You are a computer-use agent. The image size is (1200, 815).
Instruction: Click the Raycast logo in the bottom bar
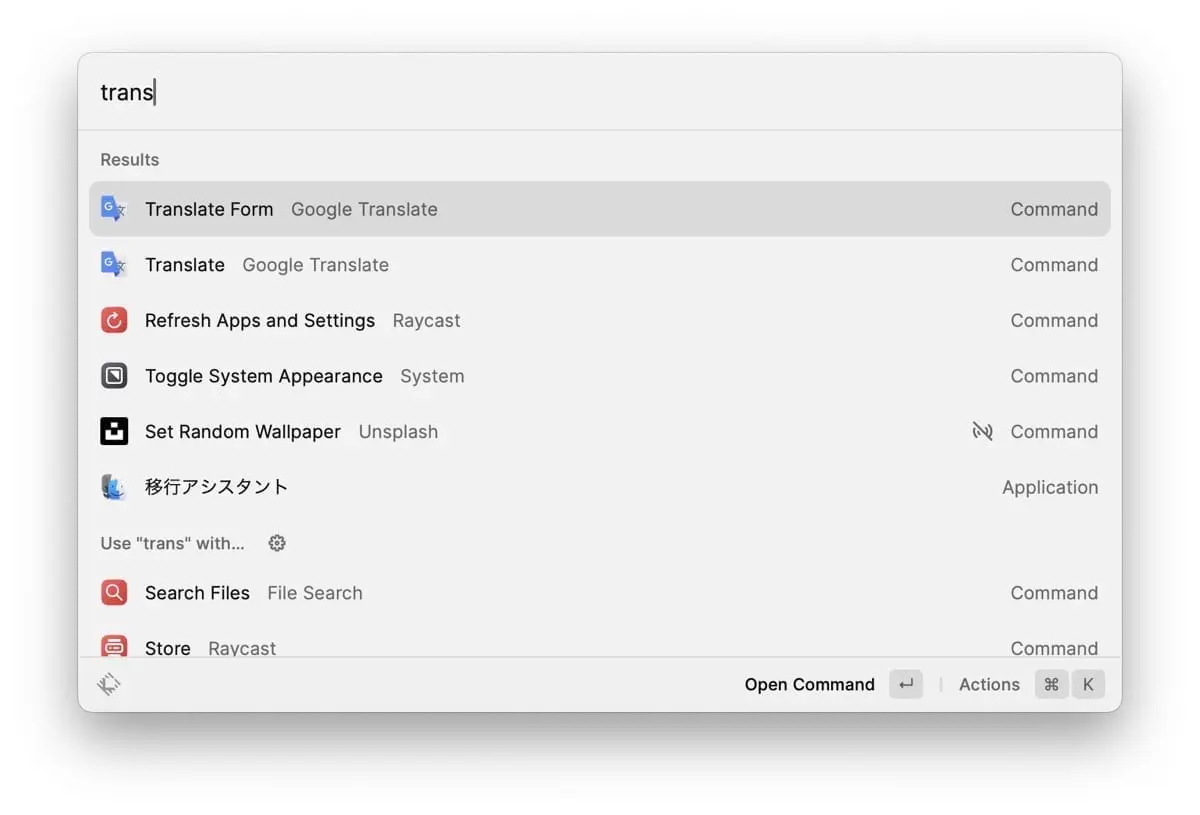point(109,685)
